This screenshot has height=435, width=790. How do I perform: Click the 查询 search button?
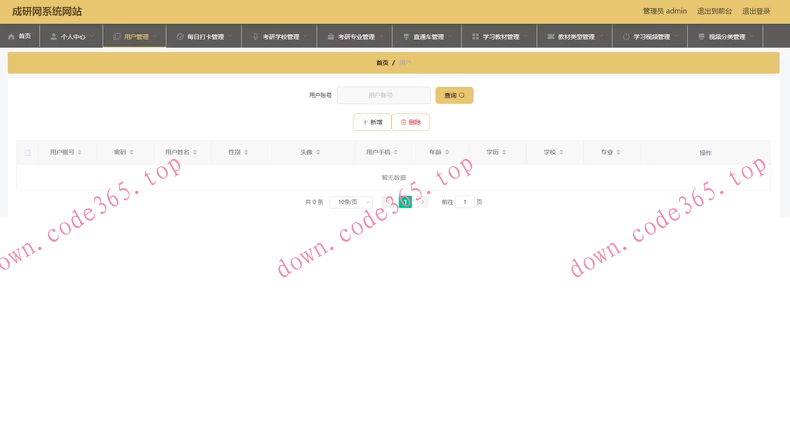coord(454,95)
